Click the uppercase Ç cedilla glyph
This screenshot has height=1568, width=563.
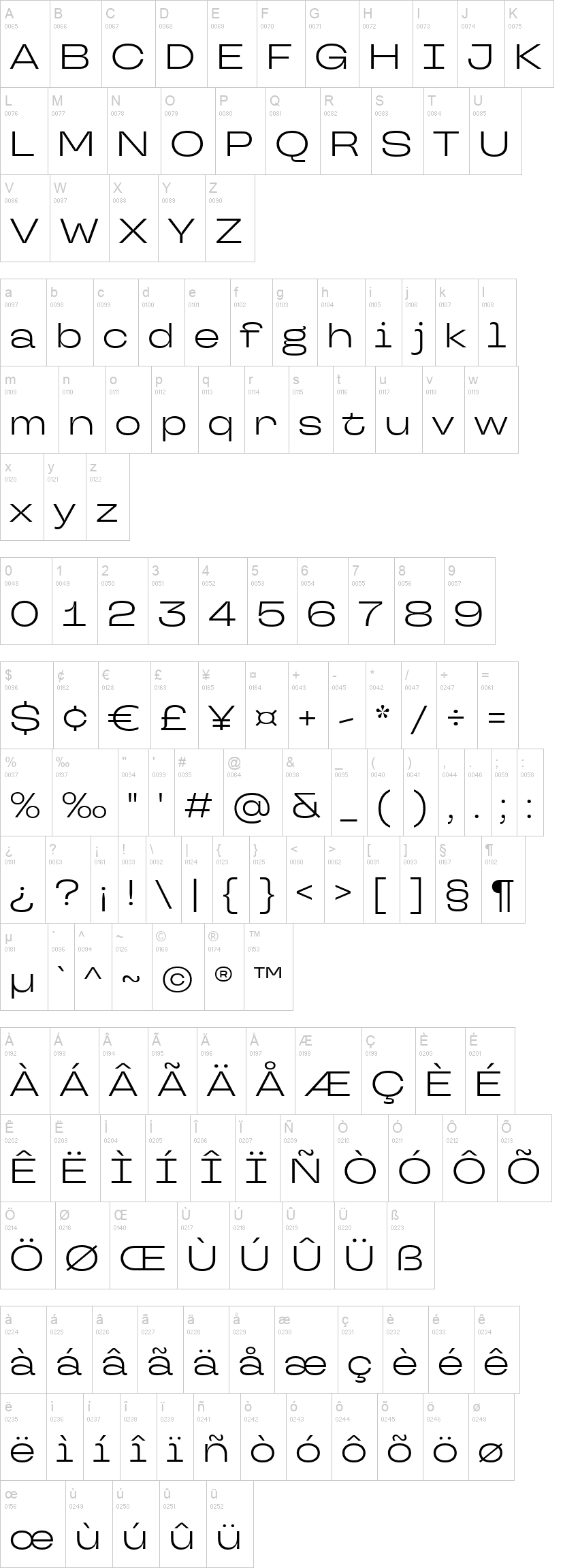pos(388,1084)
